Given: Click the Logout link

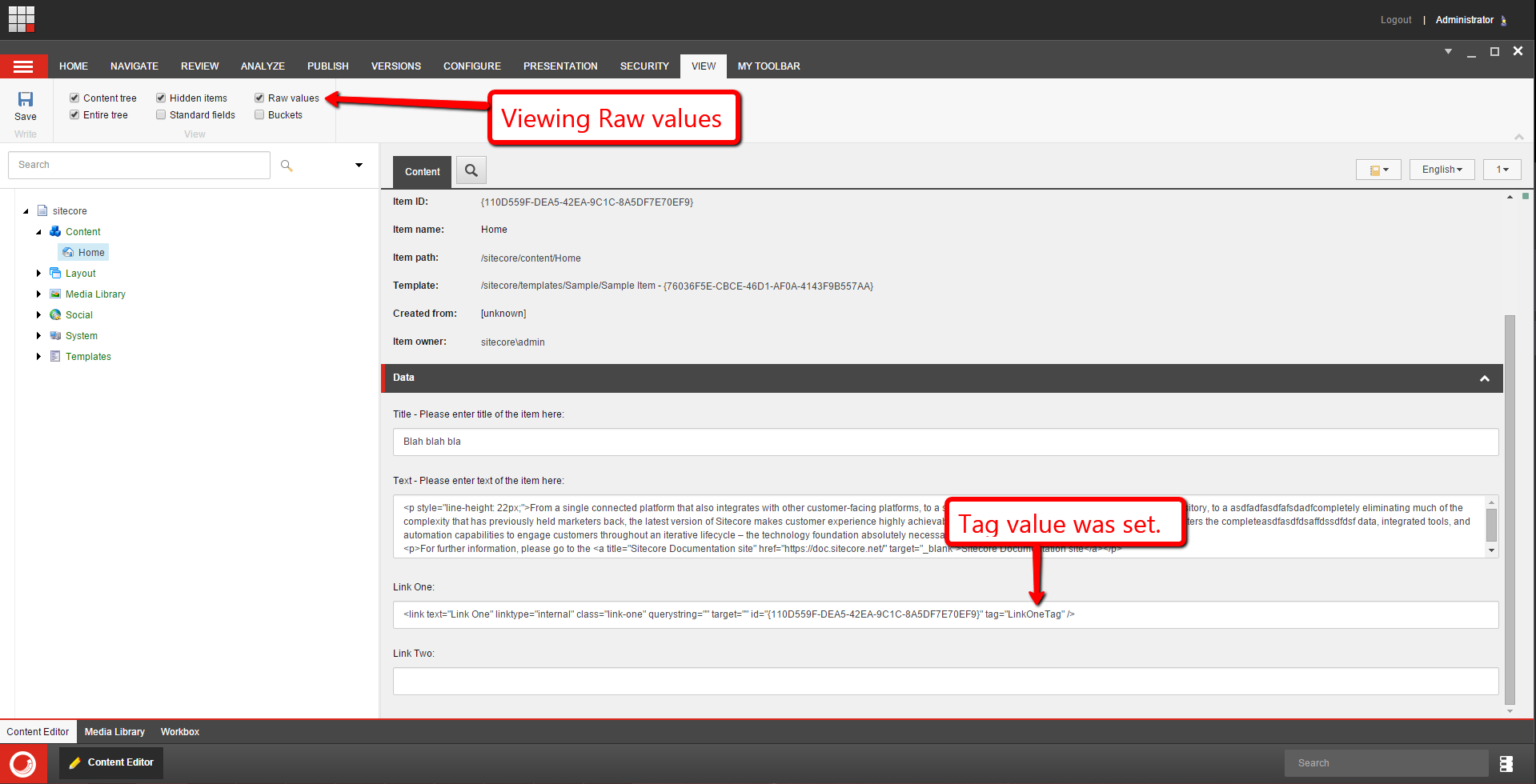Looking at the screenshot, I should pos(1395,20).
